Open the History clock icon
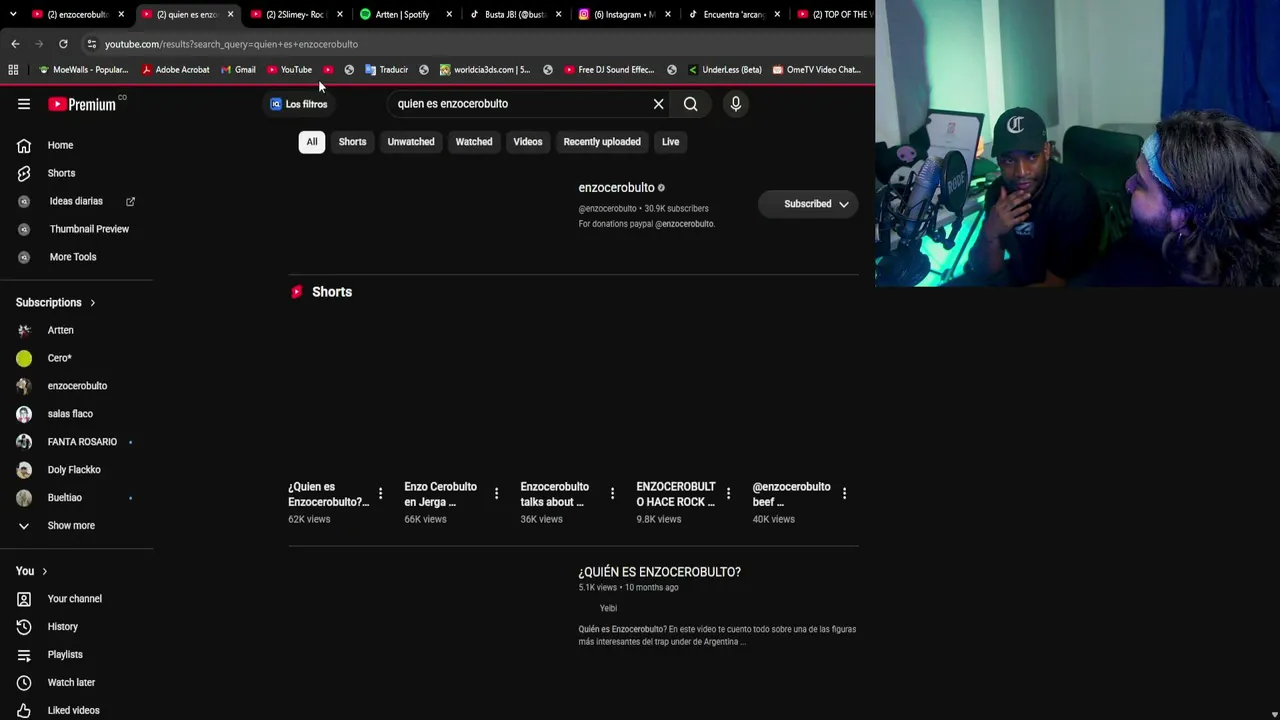The width and height of the screenshot is (1280, 720). point(24,627)
